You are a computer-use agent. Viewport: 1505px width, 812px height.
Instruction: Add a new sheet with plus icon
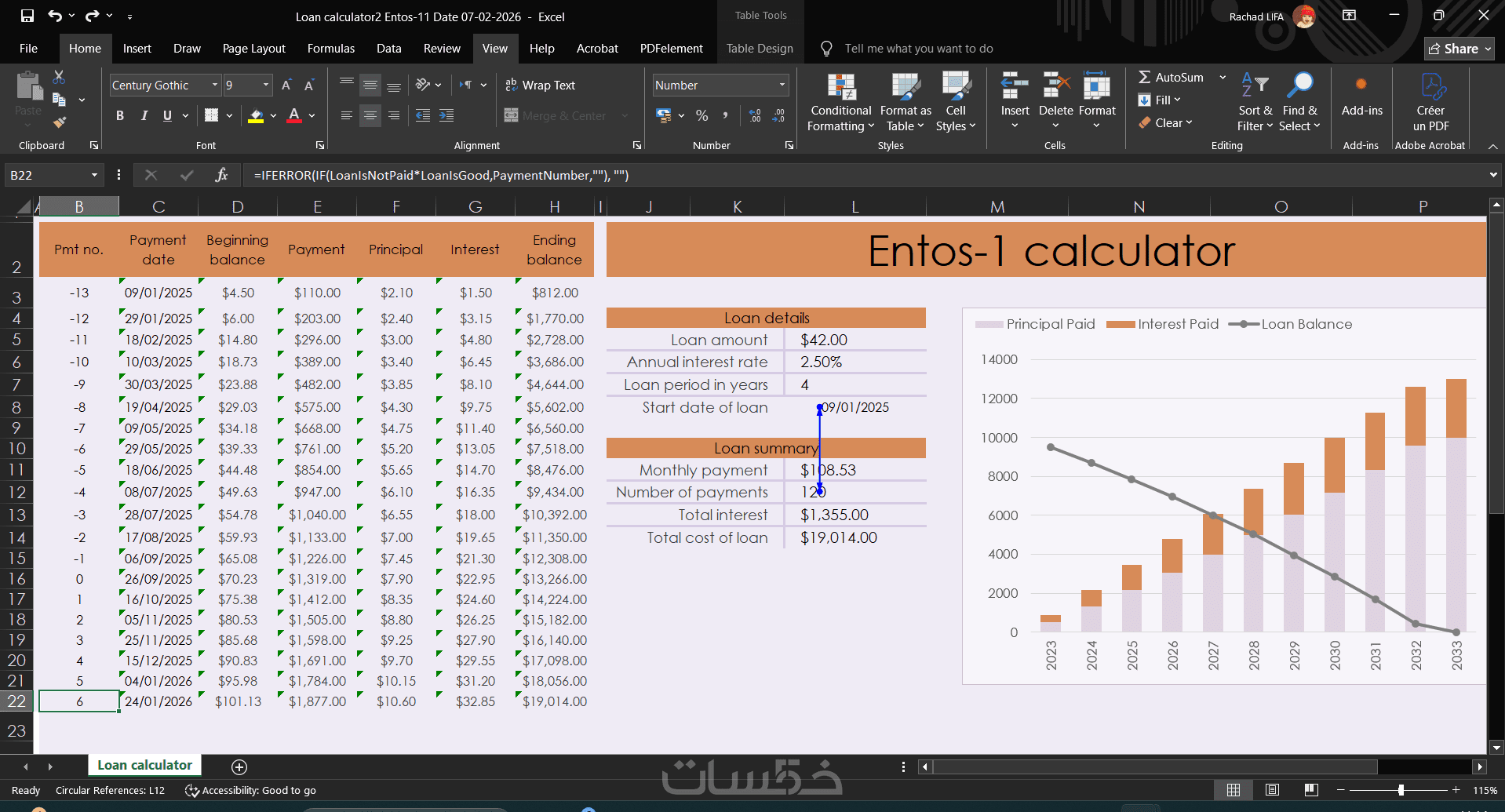239,766
